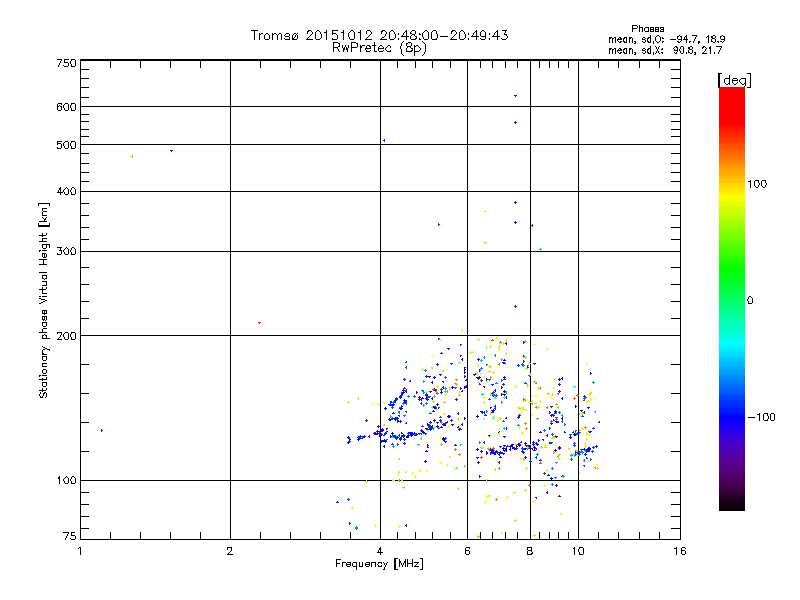The height and width of the screenshot is (600, 800).
Task: Click the phase colorbar gradient
Action: point(732,298)
